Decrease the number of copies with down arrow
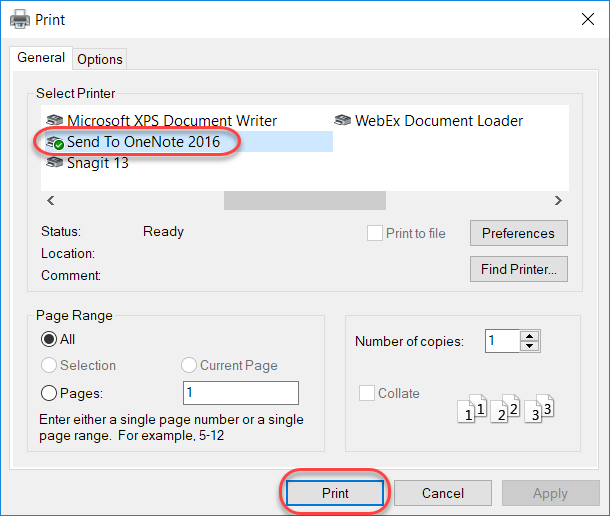 point(530,346)
